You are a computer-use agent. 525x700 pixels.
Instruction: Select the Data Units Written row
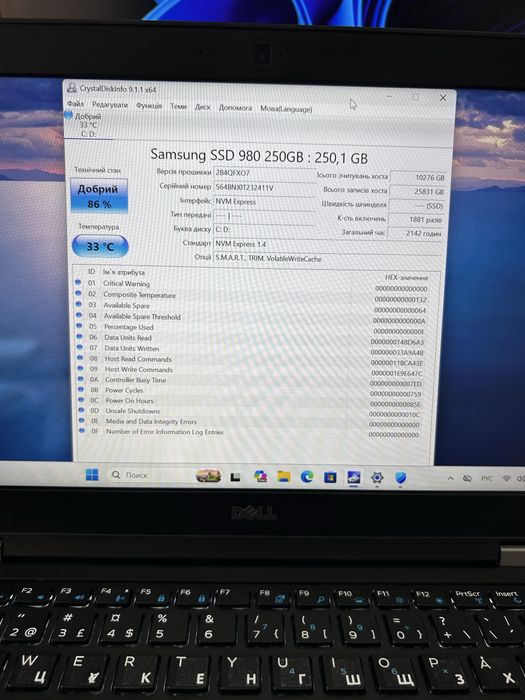[254, 349]
